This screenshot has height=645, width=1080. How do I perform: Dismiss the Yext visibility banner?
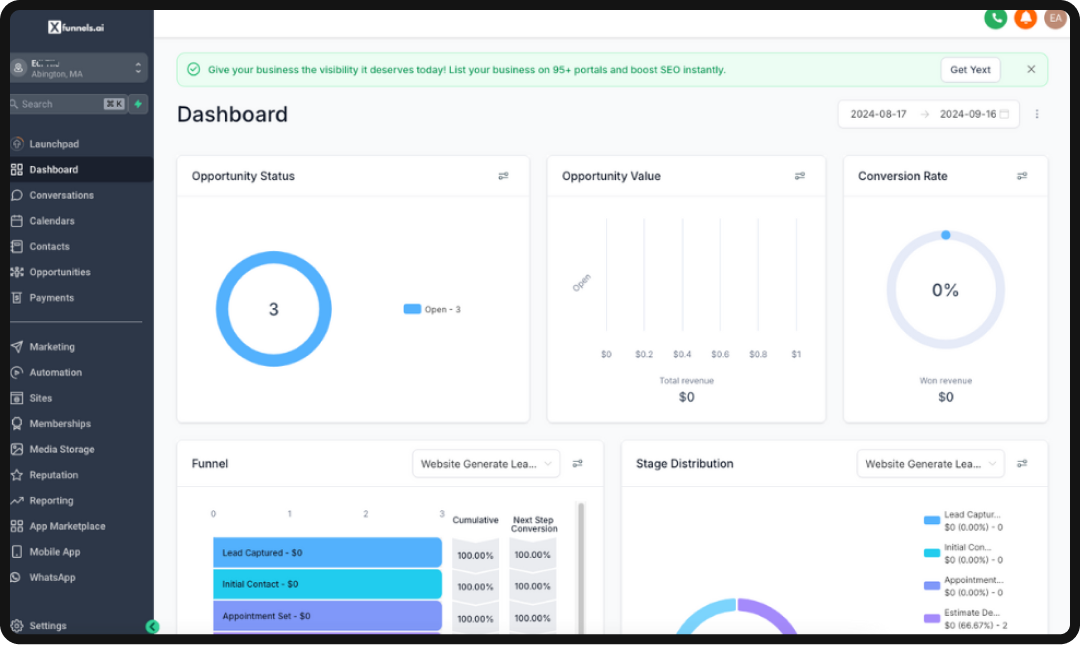click(x=1031, y=69)
